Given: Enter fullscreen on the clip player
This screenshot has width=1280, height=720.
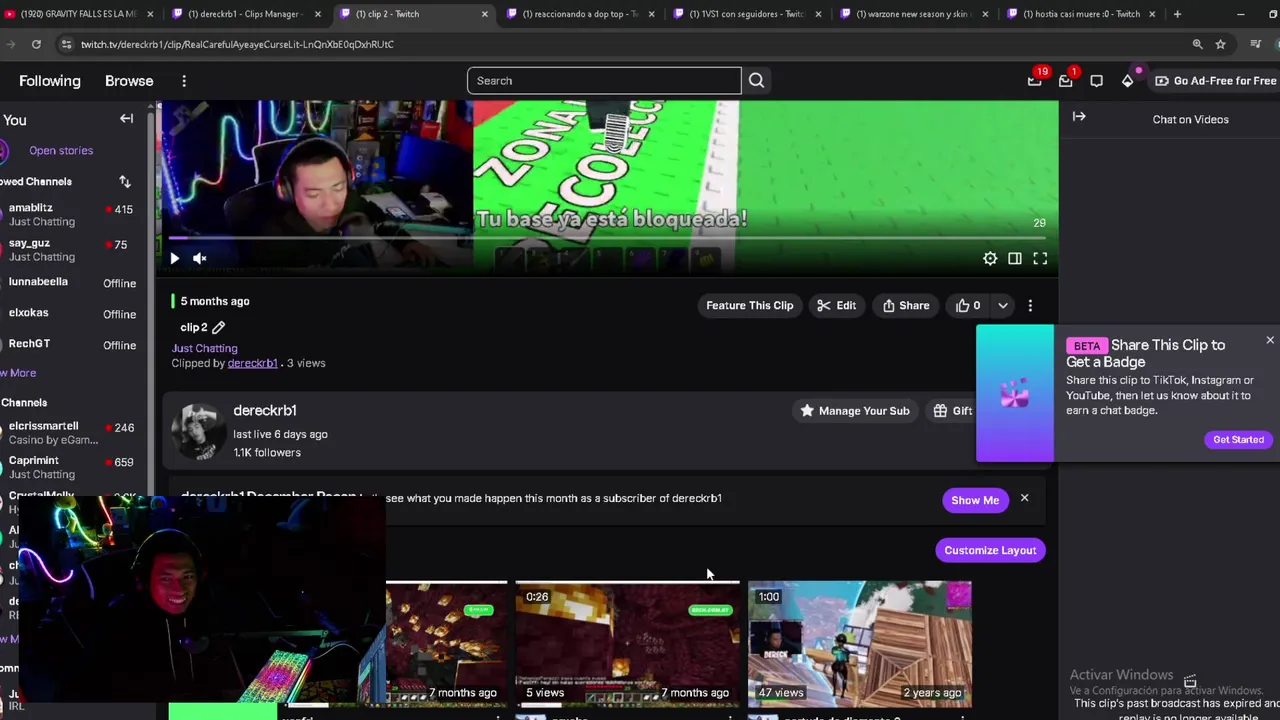Looking at the screenshot, I should pyautogui.click(x=1040, y=258).
